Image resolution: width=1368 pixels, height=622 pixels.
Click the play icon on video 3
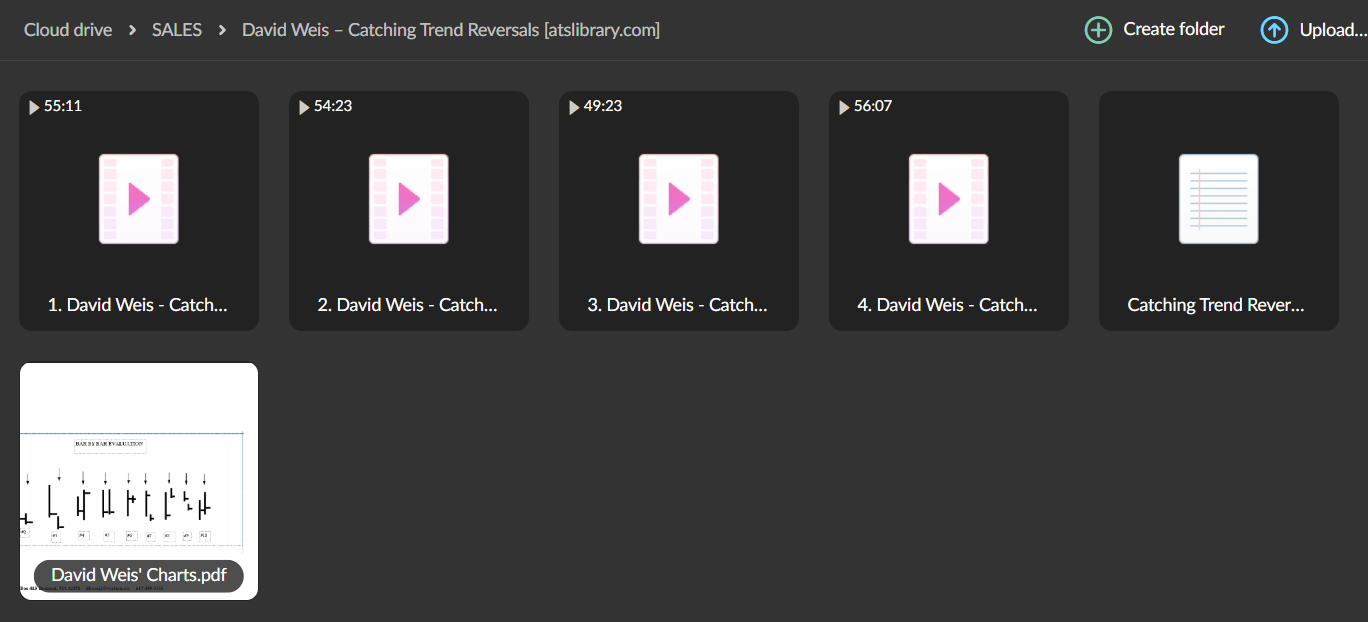[x=678, y=199]
